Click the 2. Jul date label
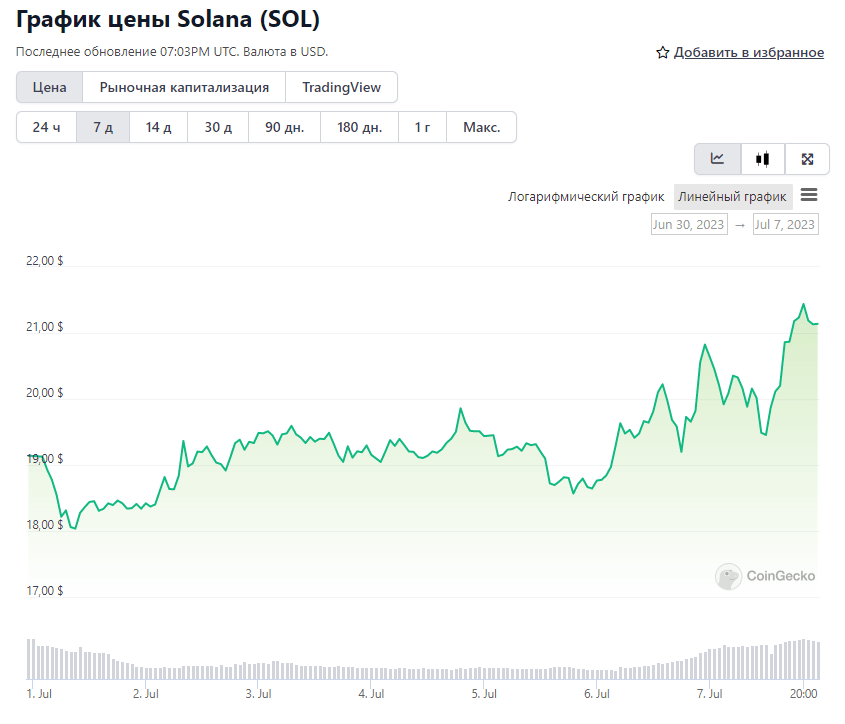 (146, 694)
